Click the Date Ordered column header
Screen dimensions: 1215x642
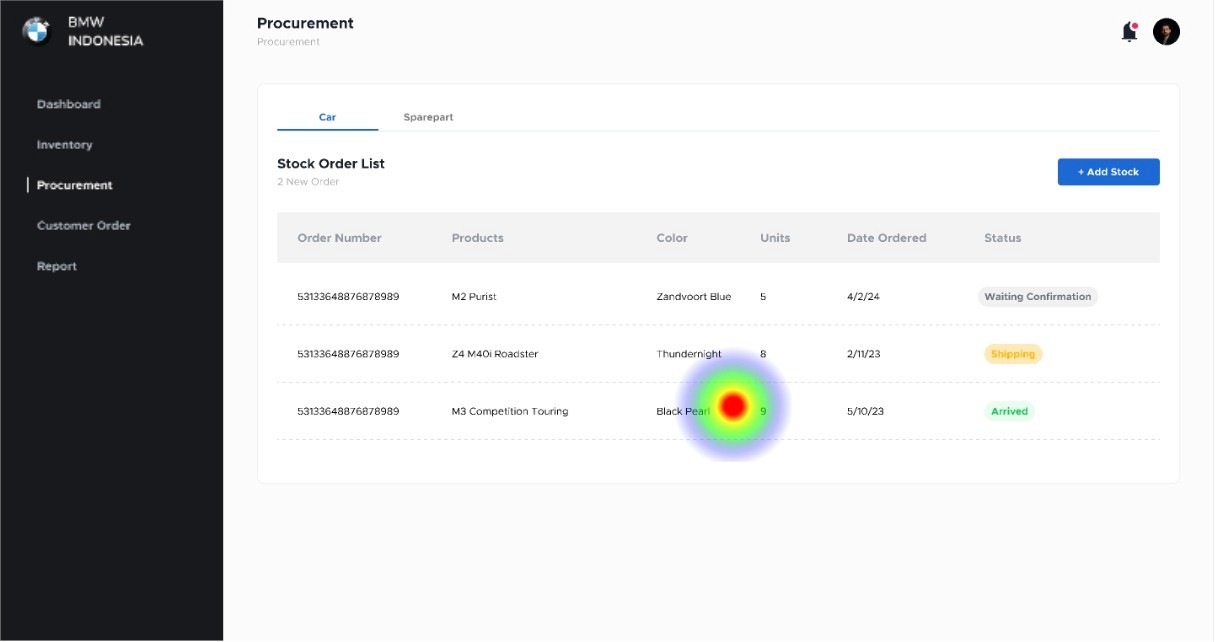pyautogui.click(x=886, y=238)
